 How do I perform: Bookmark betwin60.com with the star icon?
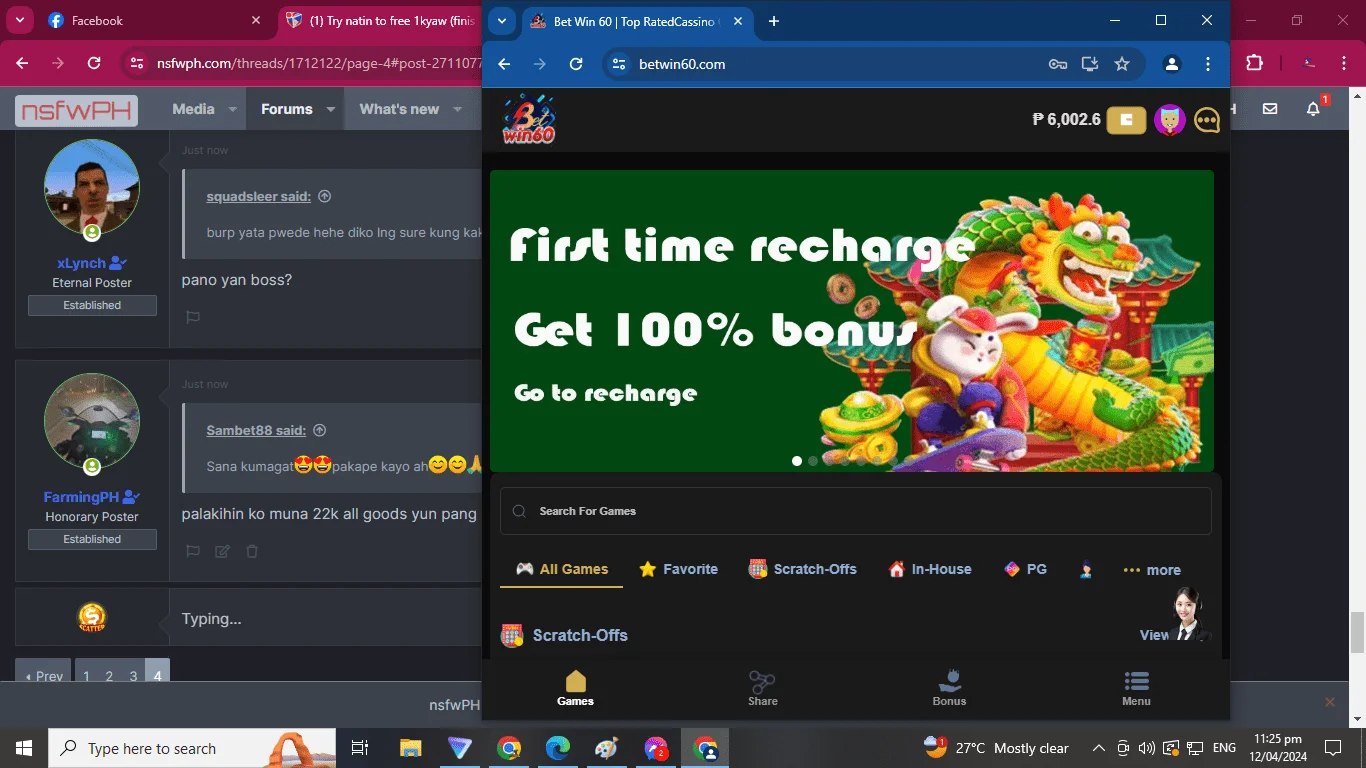click(x=1122, y=64)
